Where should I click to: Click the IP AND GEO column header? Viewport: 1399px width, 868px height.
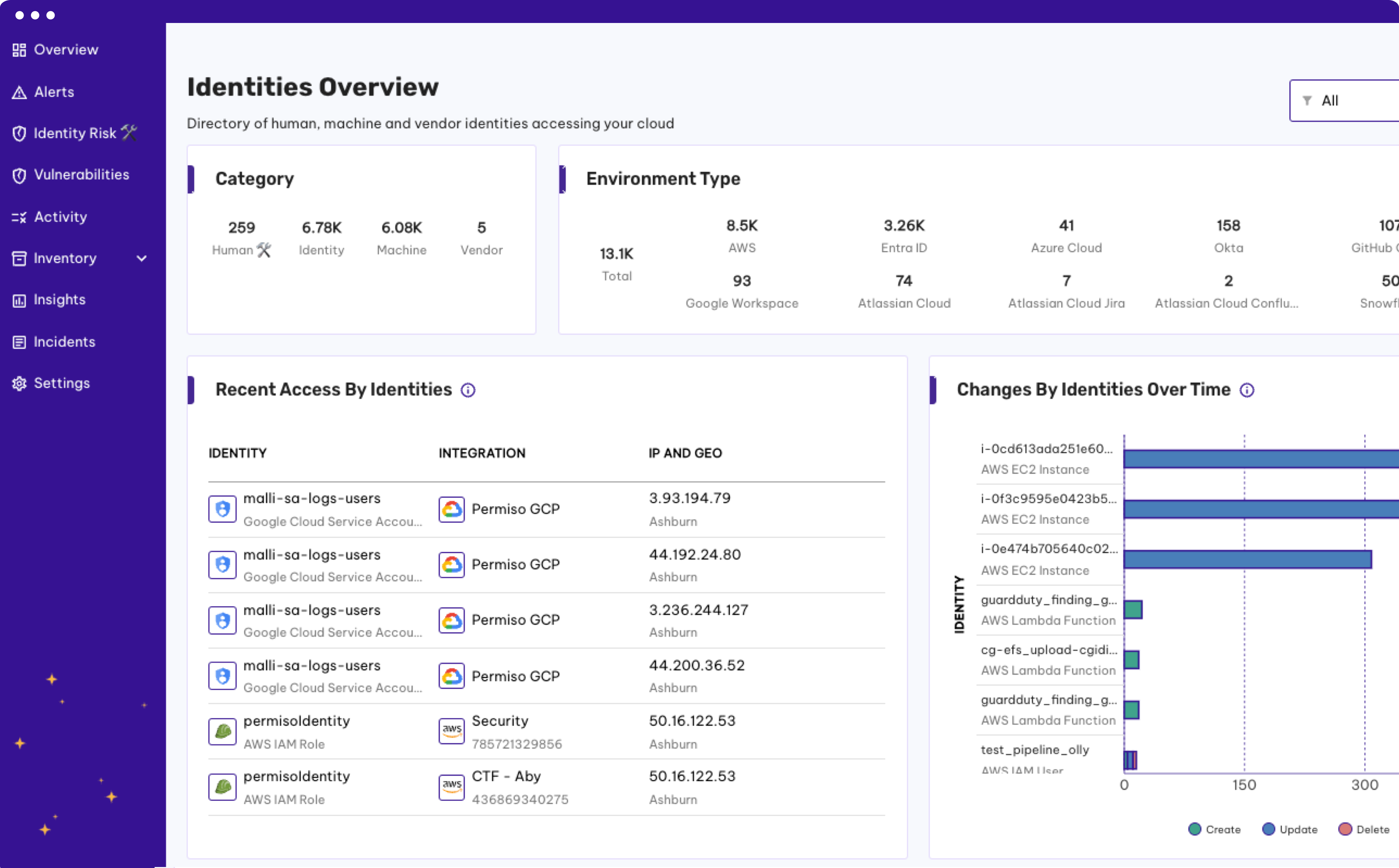click(685, 453)
